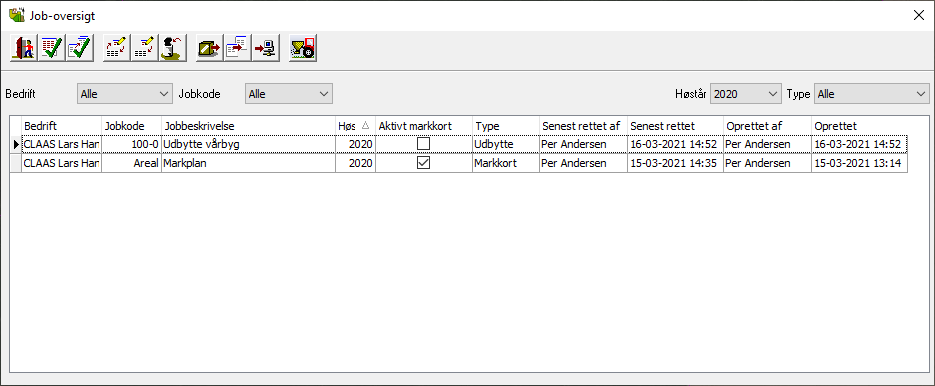Select the Udbytte vårbyg job description cell
The width and height of the screenshot is (935, 386).
pos(248,144)
